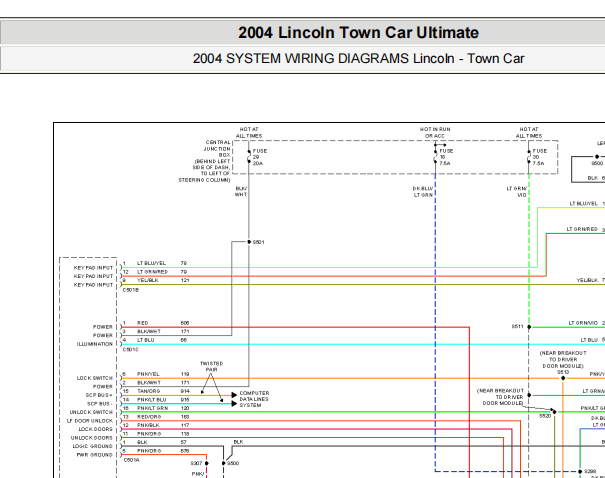This screenshot has height=478, width=605.
Task: Click the 'PNK/LT BLU' wire label at pin 14
Action: (152, 400)
